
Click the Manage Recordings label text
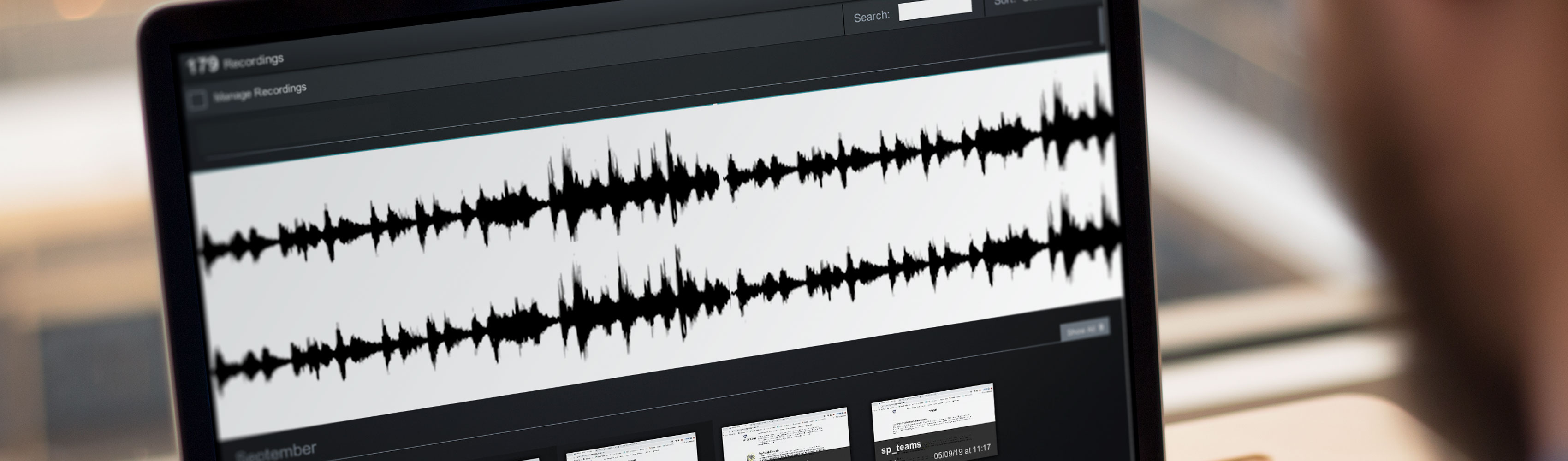point(260,93)
